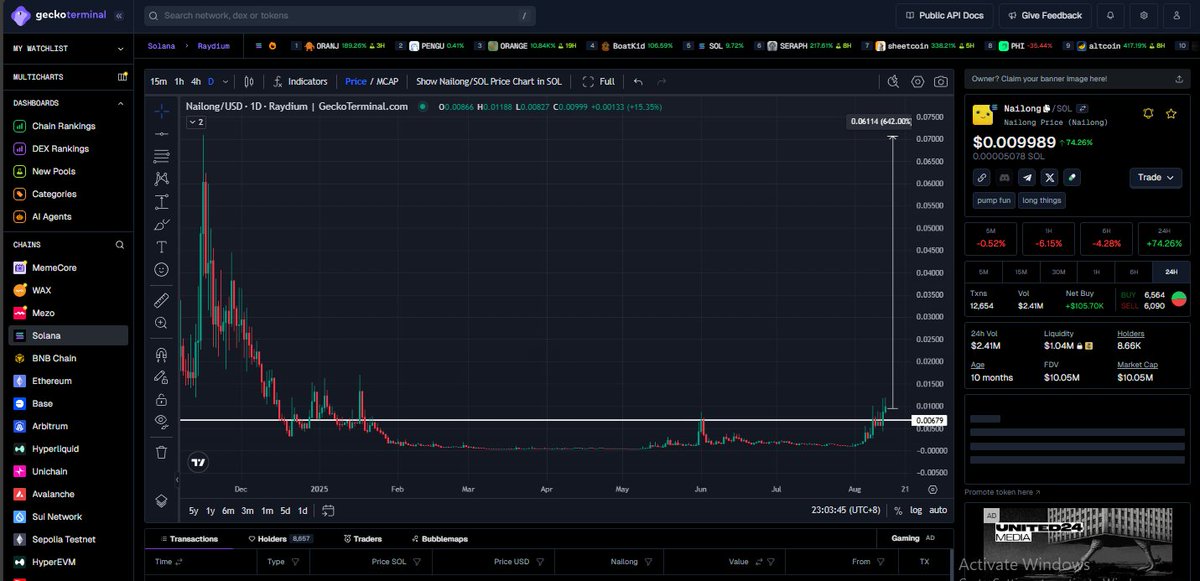The image size is (1200, 581).
Task: Click the undo arrow in chart toolbar
Action: click(x=638, y=82)
